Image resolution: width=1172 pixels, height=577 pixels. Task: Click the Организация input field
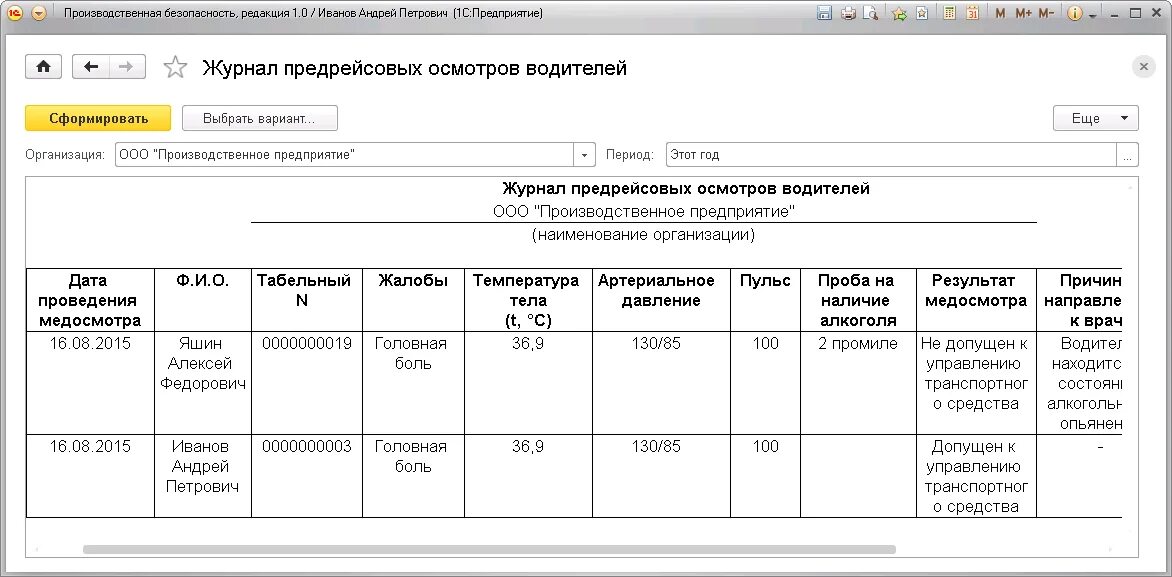(x=344, y=155)
